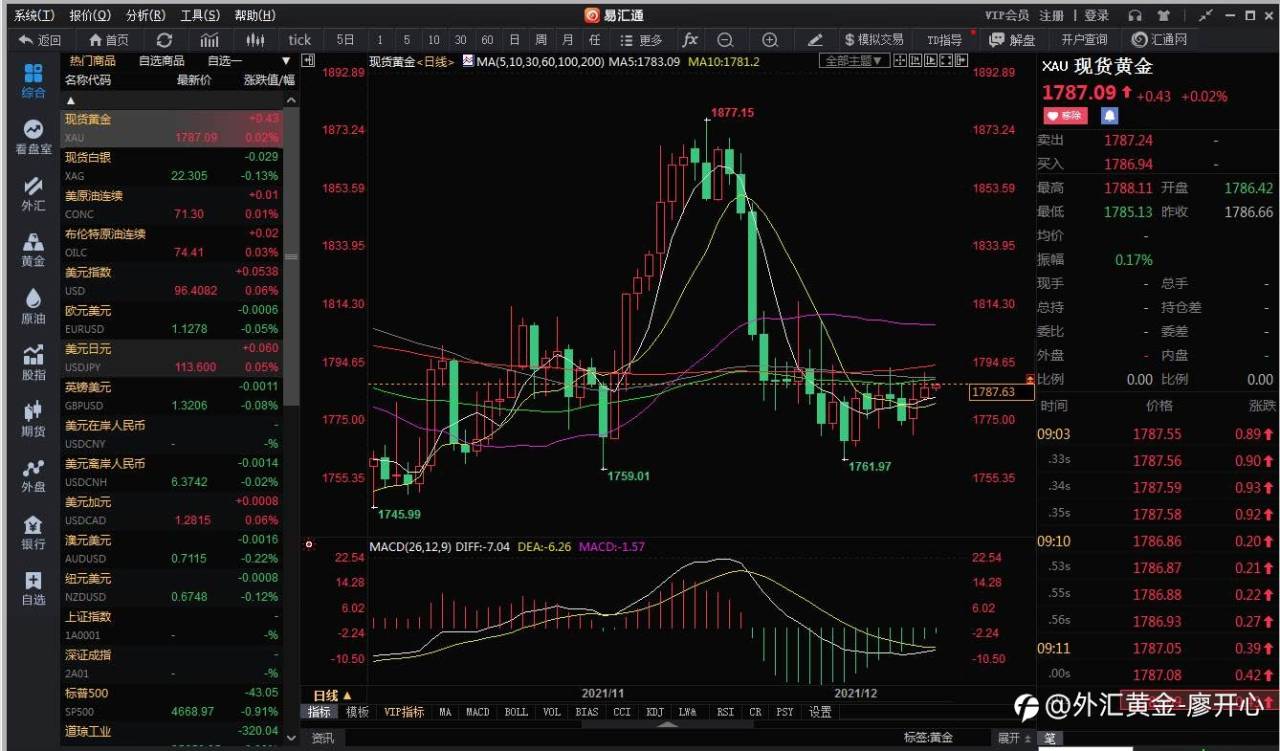Open 解盘 commentary chat
The image size is (1280, 751).
pos(1012,40)
